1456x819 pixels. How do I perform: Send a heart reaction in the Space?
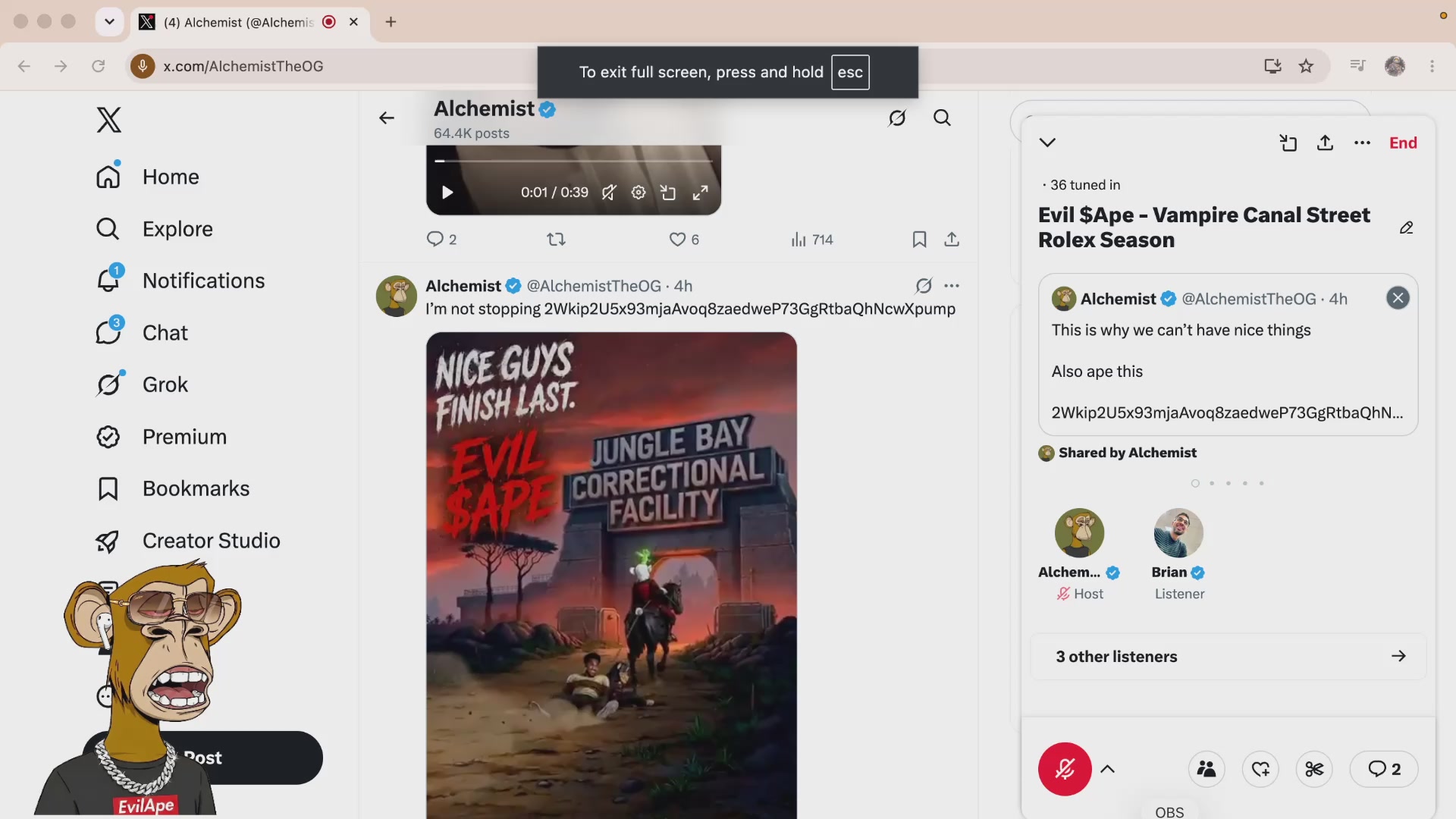click(x=1260, y=769)
